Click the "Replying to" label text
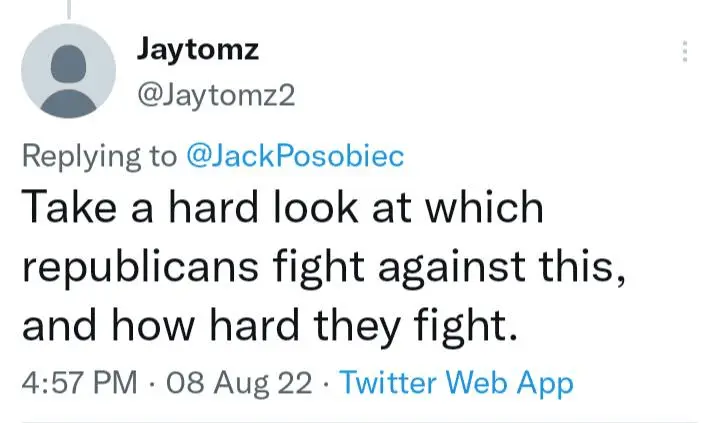The width and height of the screenshot is (720, 423). (98, 156)
